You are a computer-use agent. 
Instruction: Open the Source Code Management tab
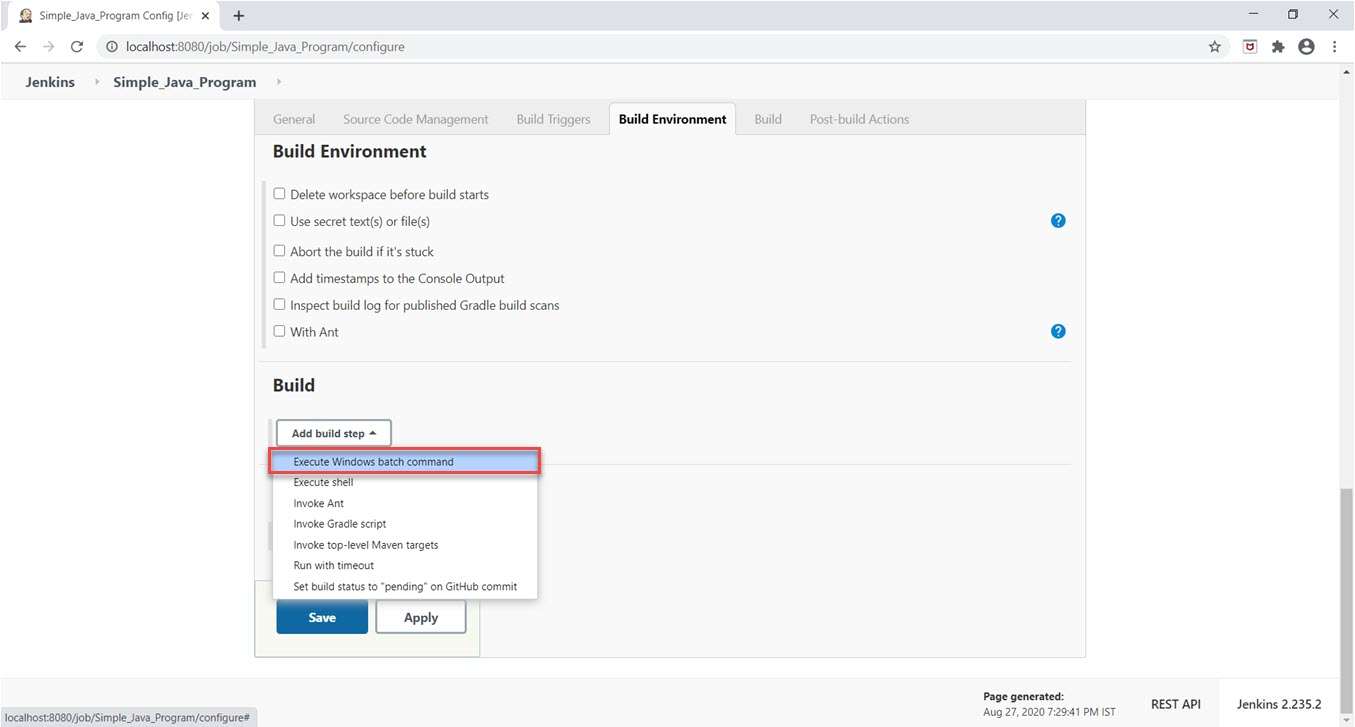(x=415, y=119)
